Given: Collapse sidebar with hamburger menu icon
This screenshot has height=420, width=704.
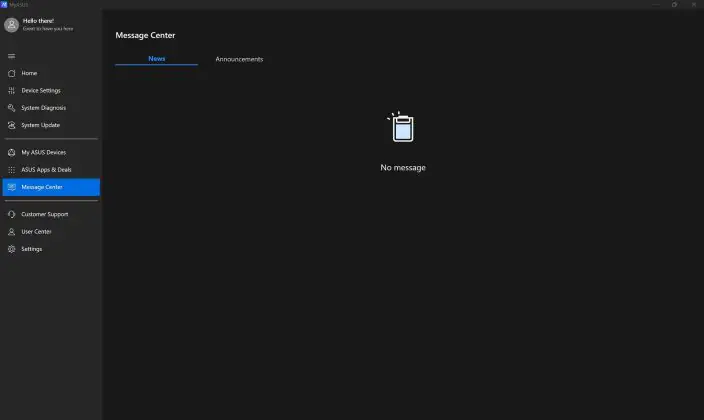Looking at the screenshot, I should click(x=12, y=56).
